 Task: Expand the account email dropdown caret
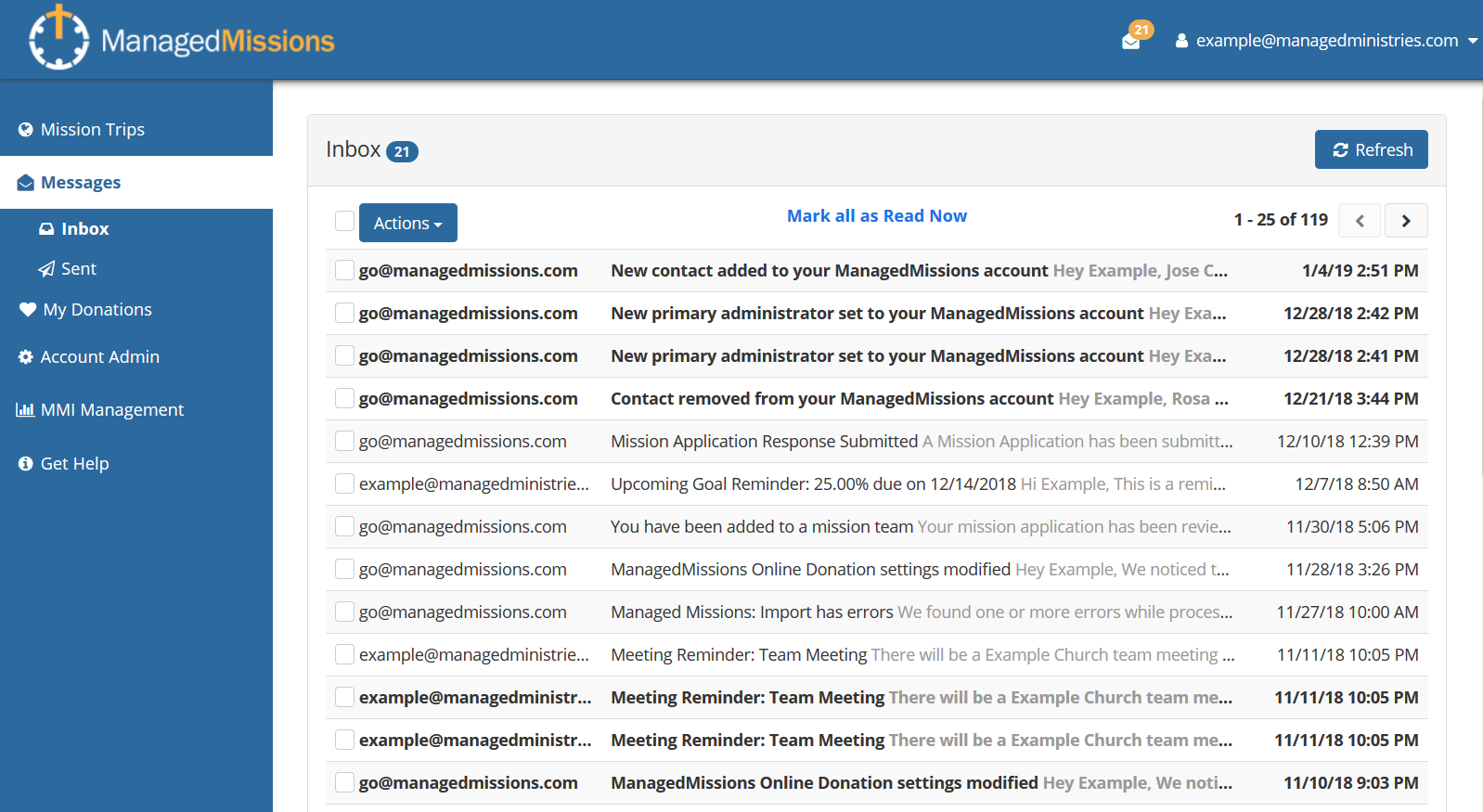point(1473,41)
